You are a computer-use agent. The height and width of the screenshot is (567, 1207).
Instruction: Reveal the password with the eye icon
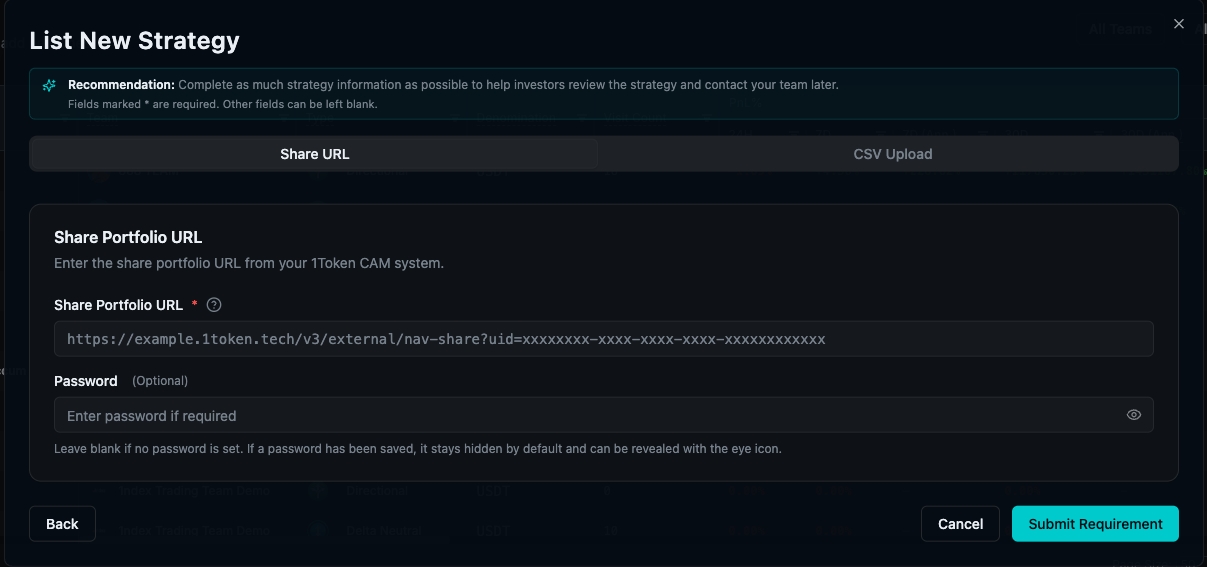pos(1133,415)
